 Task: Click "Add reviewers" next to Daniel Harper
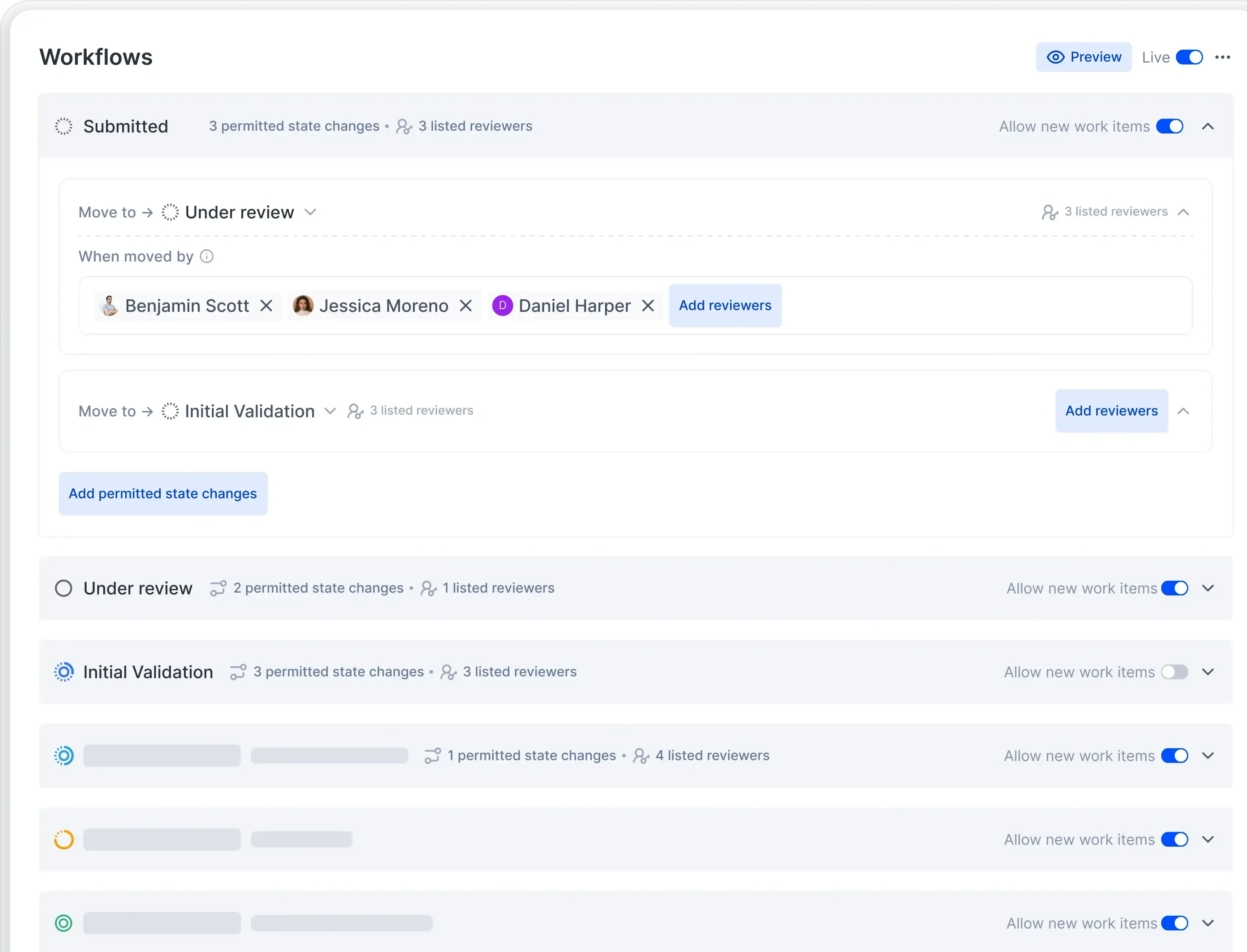pos(725,305)
